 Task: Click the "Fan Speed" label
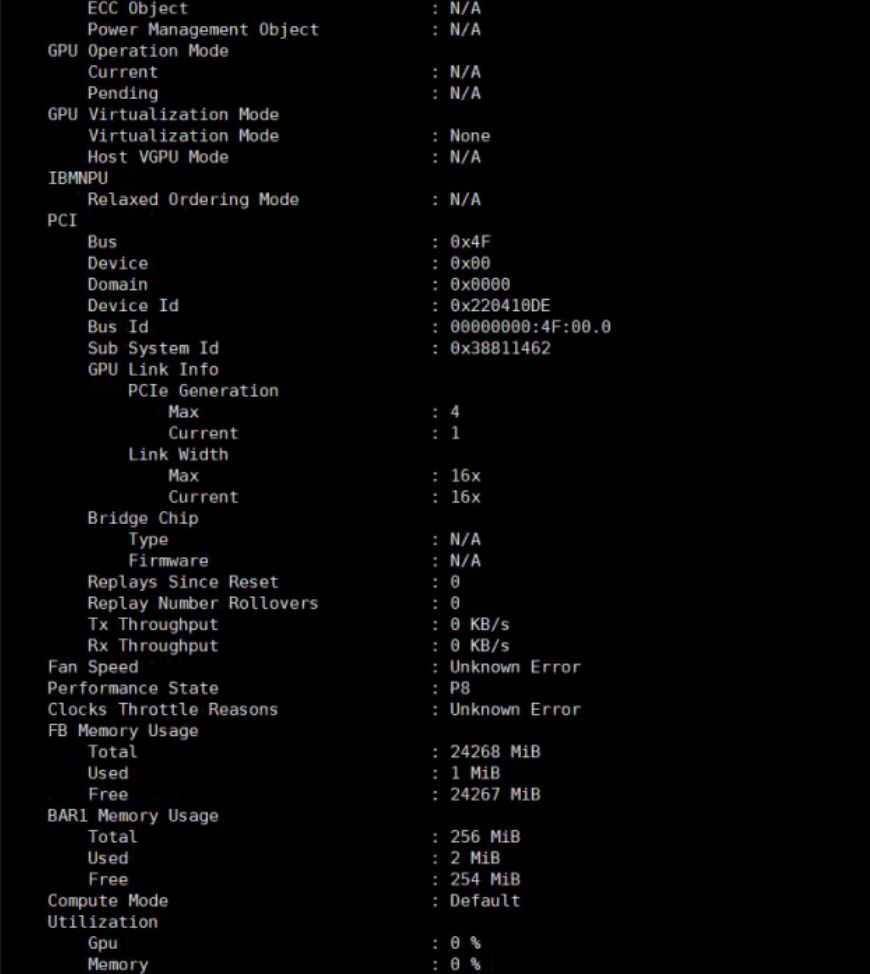(x=93, y=667)
